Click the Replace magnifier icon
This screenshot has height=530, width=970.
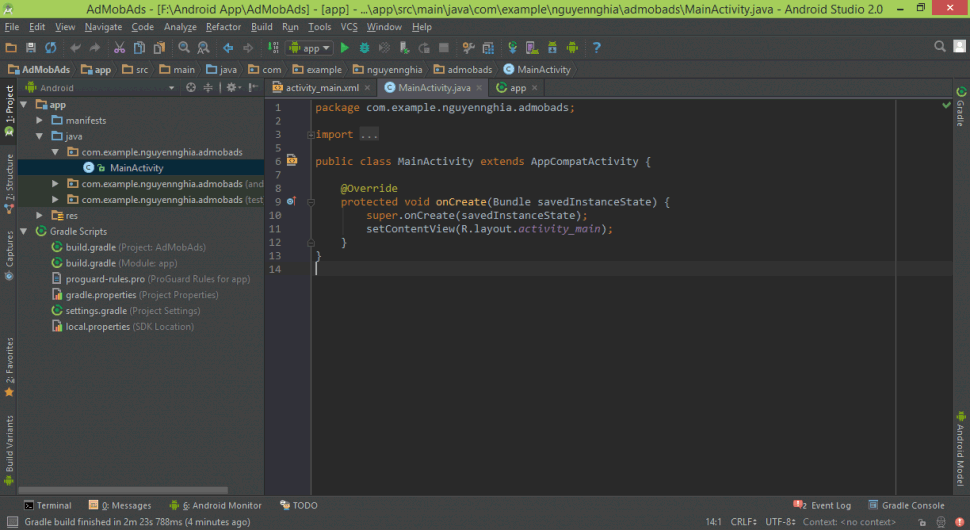(203, 48)
